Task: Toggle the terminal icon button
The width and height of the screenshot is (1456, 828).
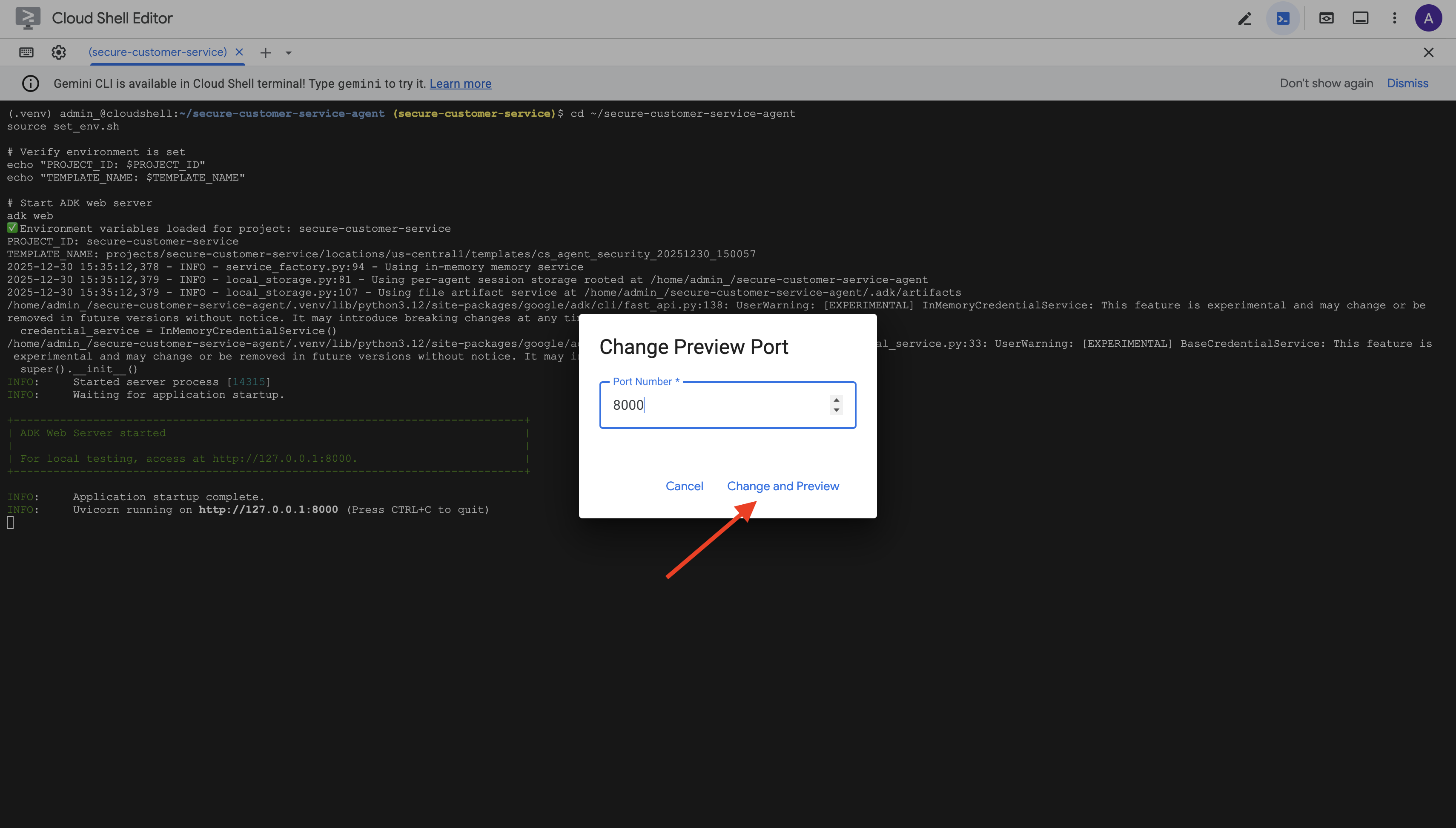Action: tap(1283, 19)
